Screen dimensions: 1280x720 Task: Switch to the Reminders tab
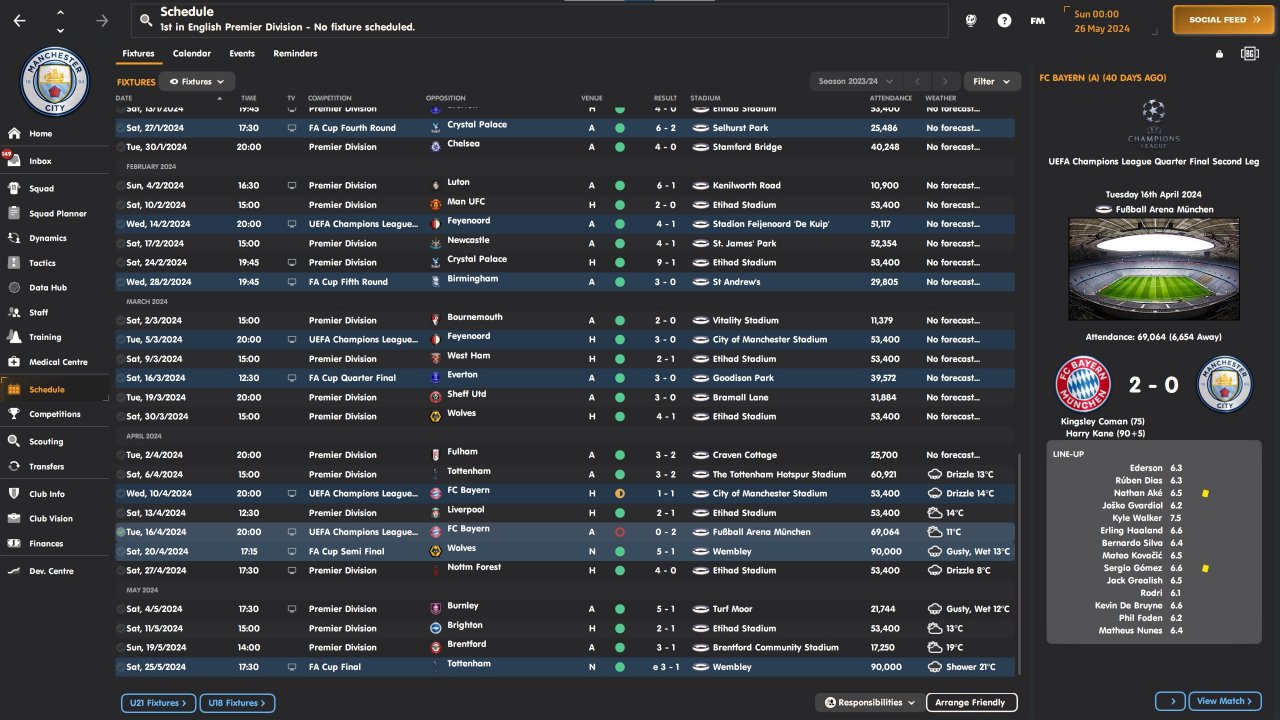pos(295,53)
